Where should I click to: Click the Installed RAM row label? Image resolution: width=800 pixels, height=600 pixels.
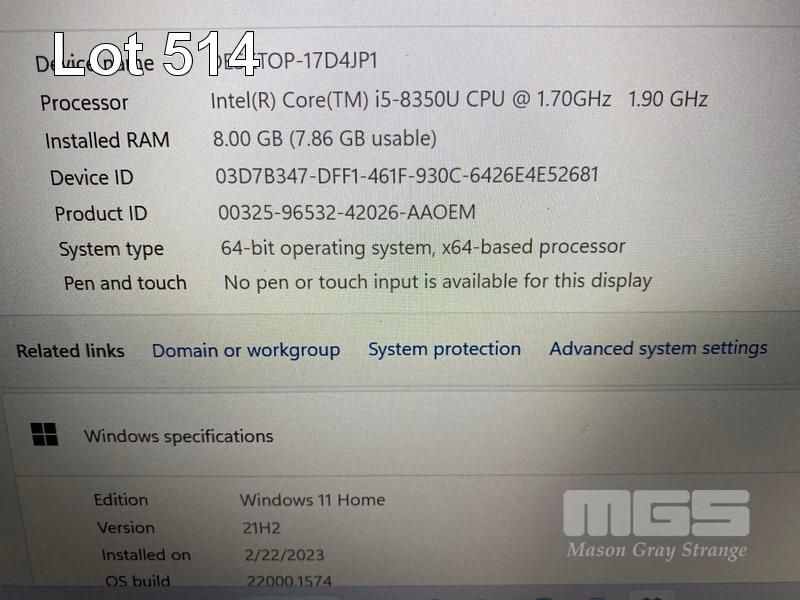tap(107, 140)
